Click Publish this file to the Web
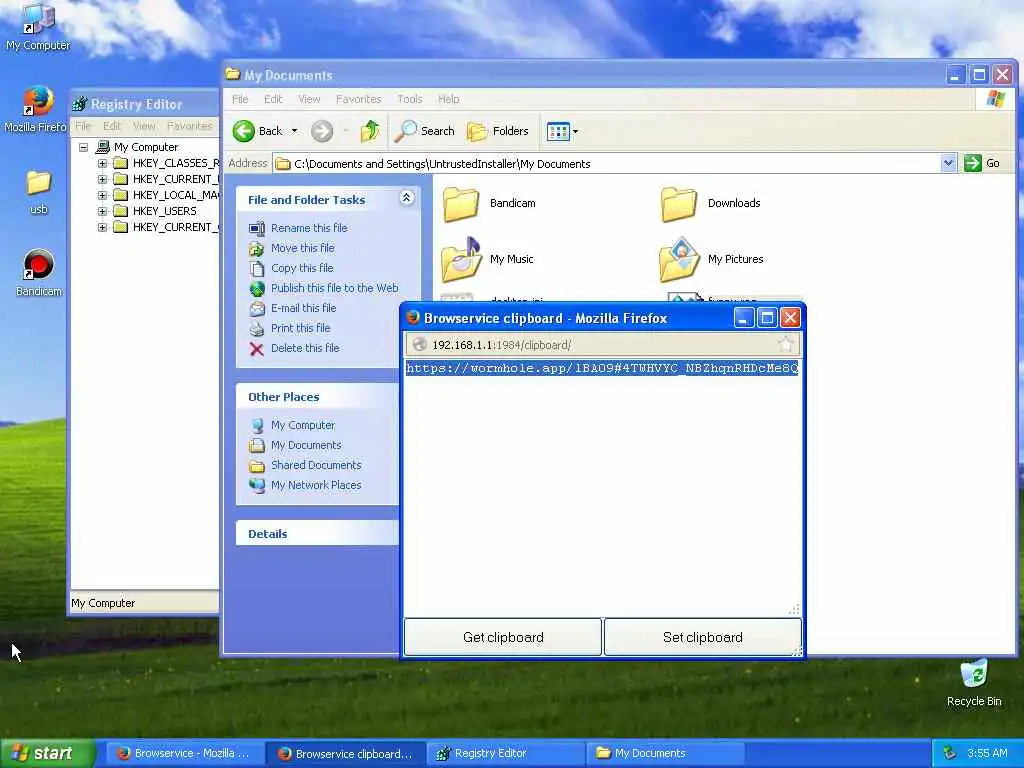Viewport: 1024px width, 768px height. [334, 288]
